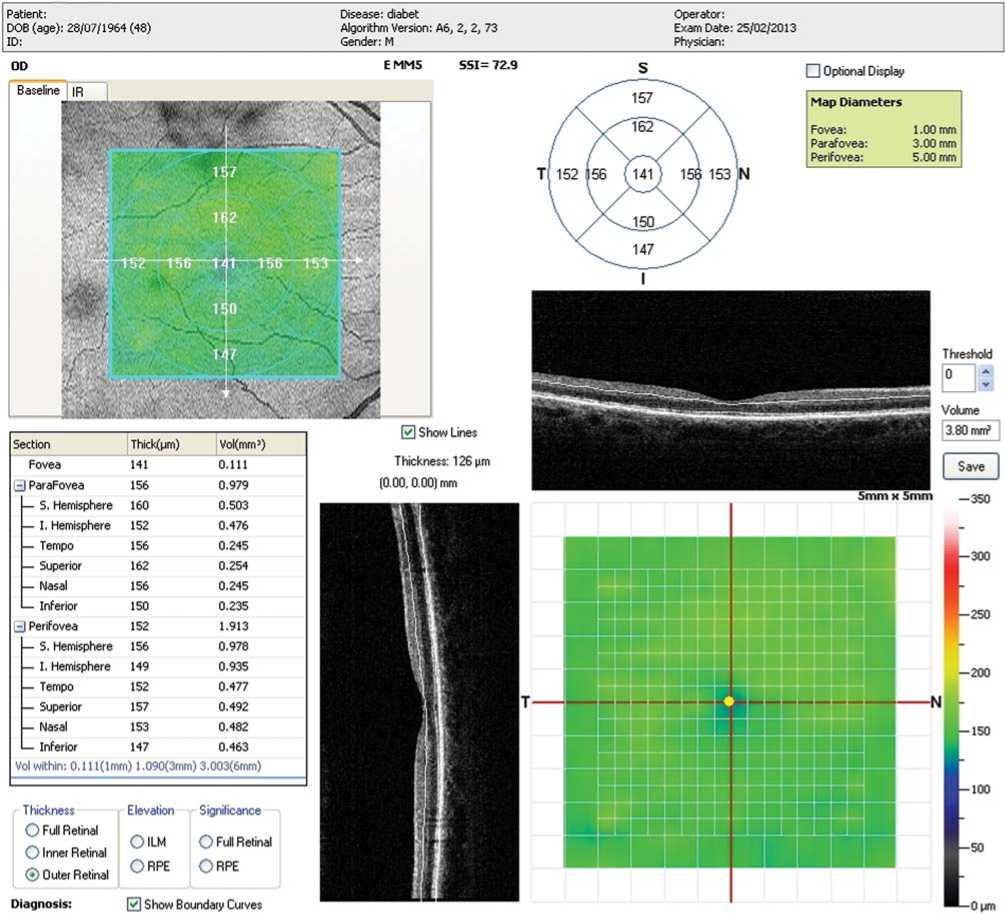Select the Fovea row in table
The height and width of the screenshot is (914, 1005).
(x=158, y=465)
